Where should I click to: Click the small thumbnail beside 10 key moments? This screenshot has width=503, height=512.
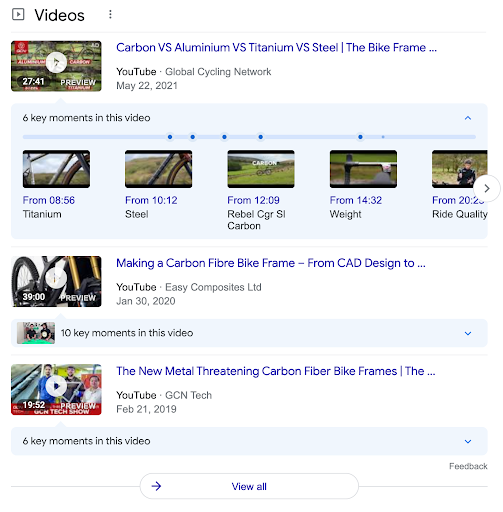[36, 333]
